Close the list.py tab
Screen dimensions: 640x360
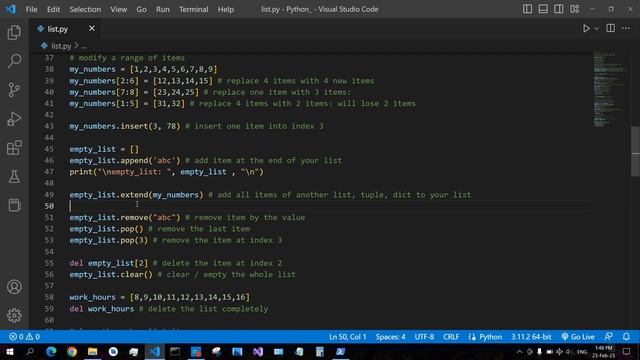[91, 29]
